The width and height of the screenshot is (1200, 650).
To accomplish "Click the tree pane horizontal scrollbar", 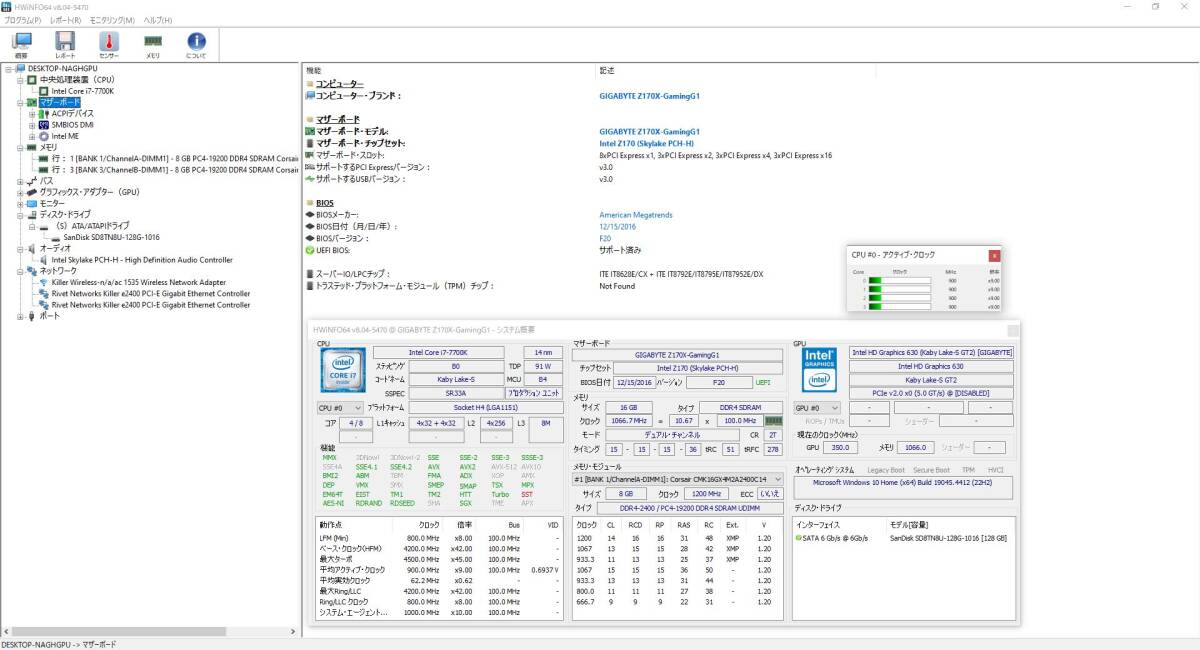I will (x=150, y=631).
